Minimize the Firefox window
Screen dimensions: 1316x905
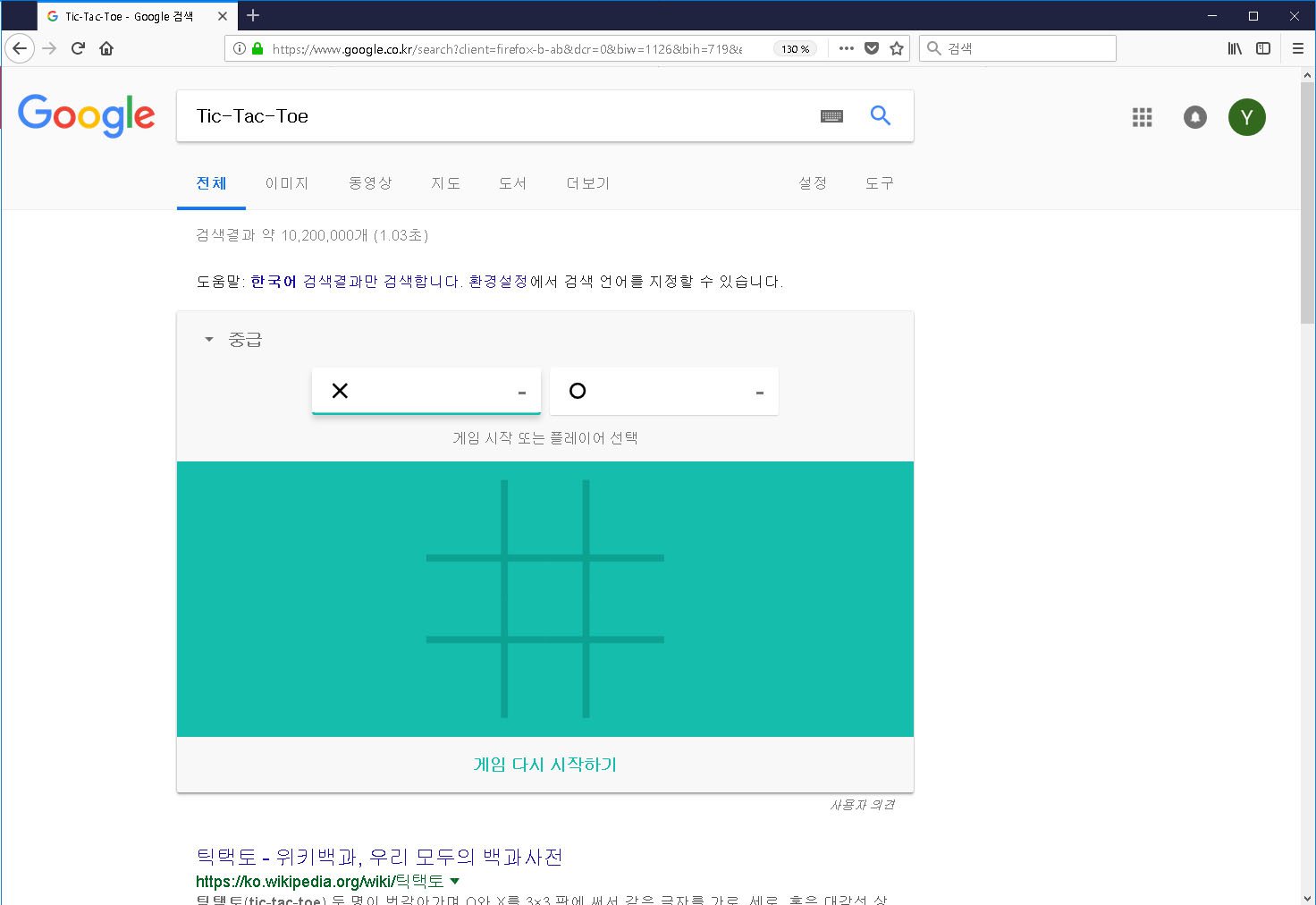pyautogui.click(x=1213, y=15)
